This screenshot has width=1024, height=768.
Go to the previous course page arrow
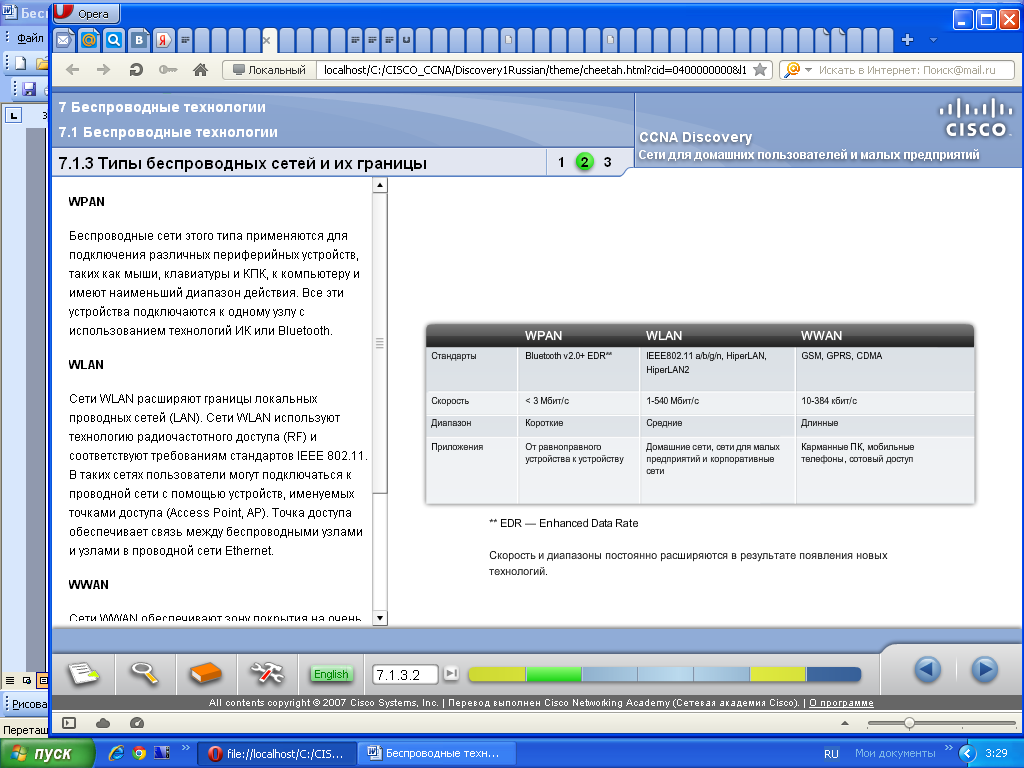927,670
